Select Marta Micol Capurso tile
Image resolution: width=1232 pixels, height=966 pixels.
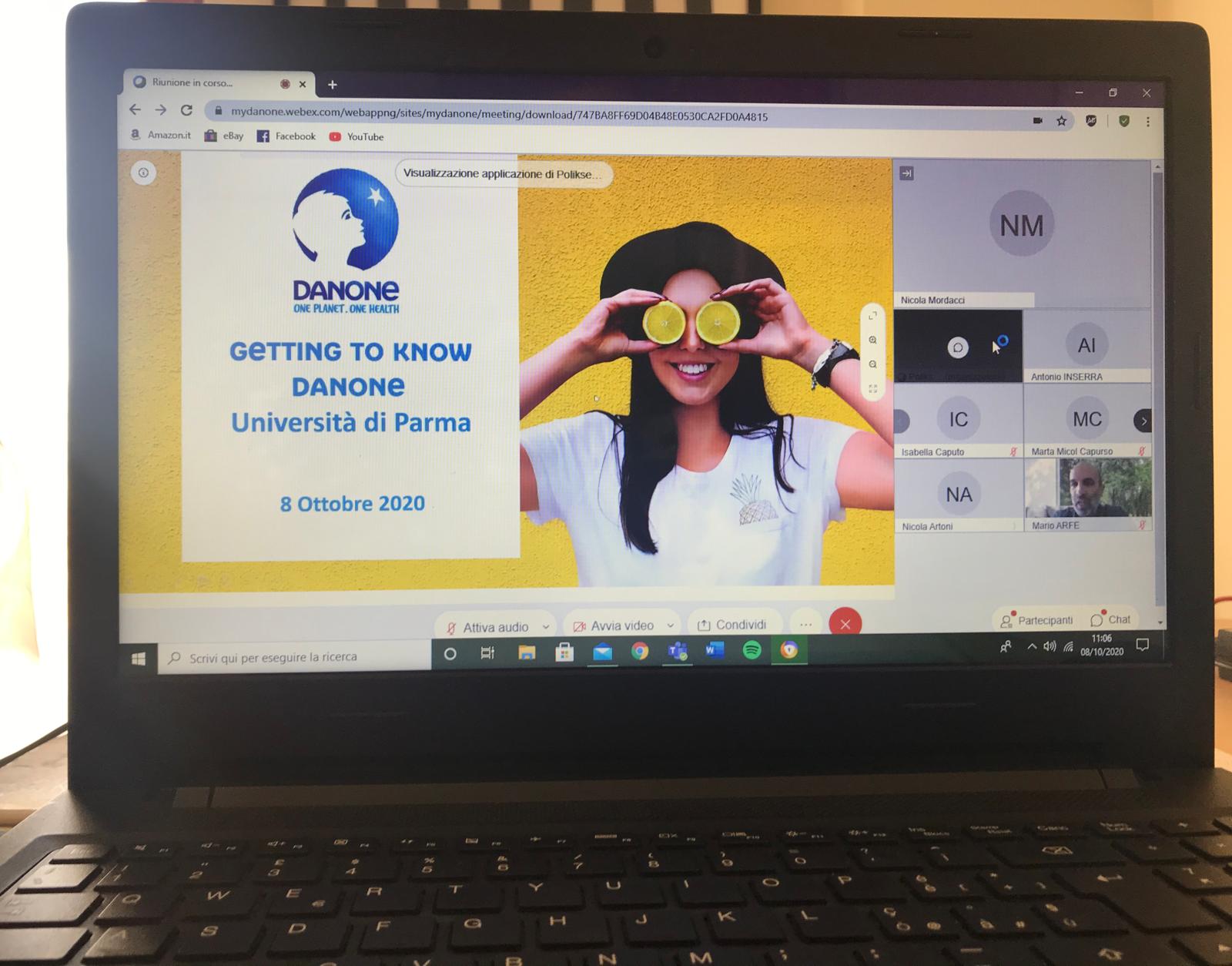[x=1087, y=421]
